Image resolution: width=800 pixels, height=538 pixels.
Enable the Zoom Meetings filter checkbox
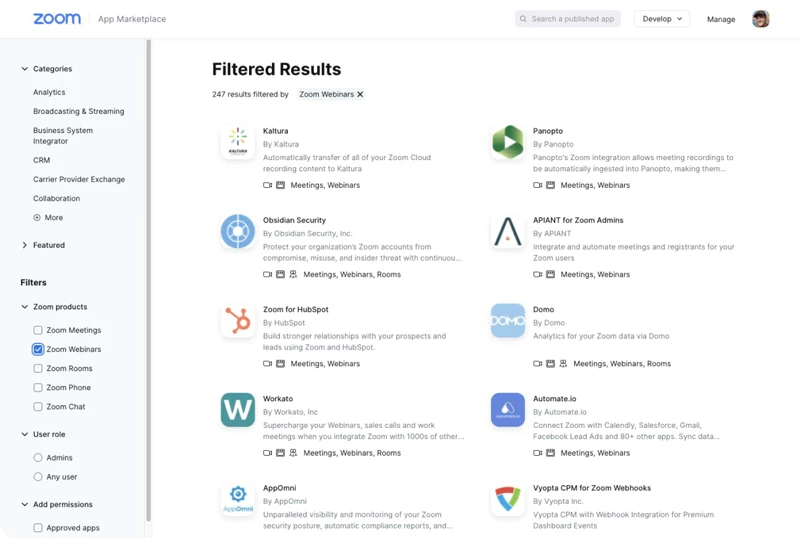point(38,330)
